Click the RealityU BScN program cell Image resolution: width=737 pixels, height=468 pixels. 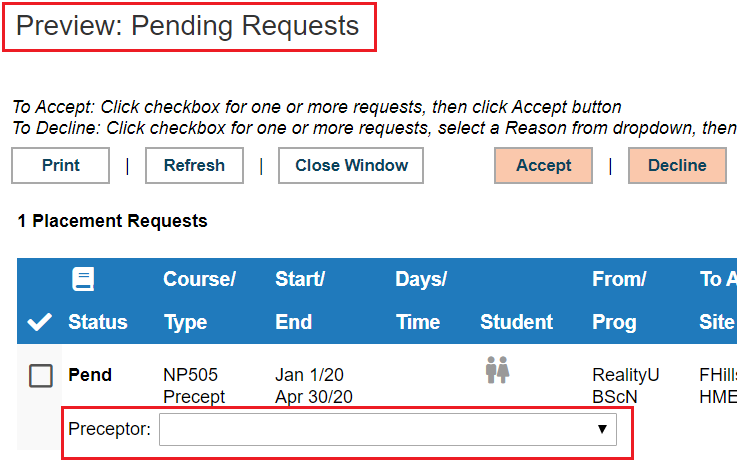click(x=626, y=386)
